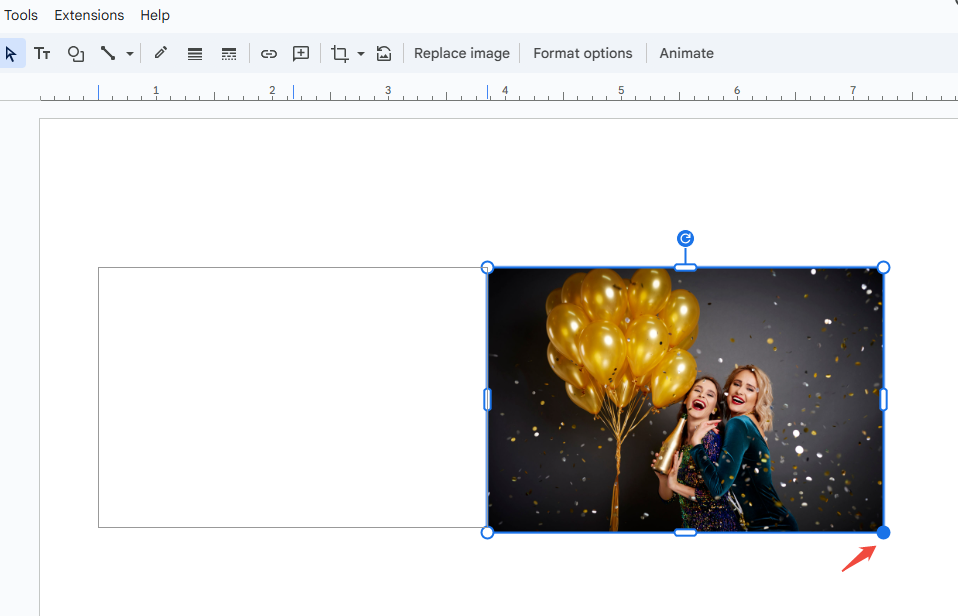Crop the selected image
The width and height of the screenshot is (958, 616).
[x=340, y=53]
